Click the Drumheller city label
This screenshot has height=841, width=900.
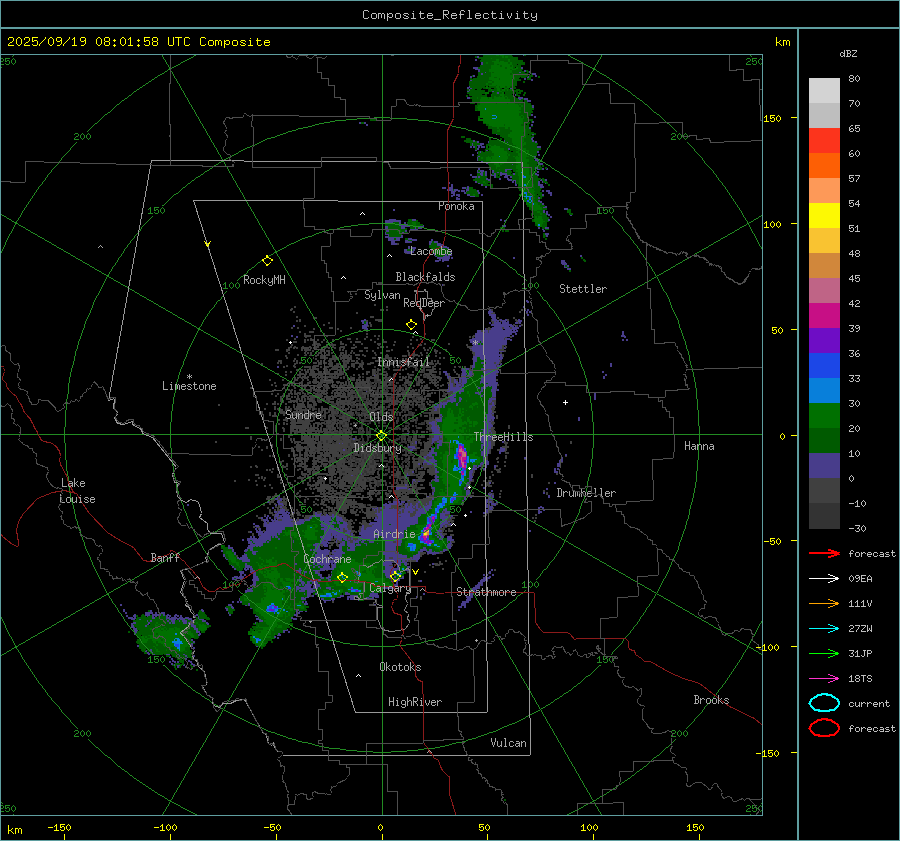point(586,493)
